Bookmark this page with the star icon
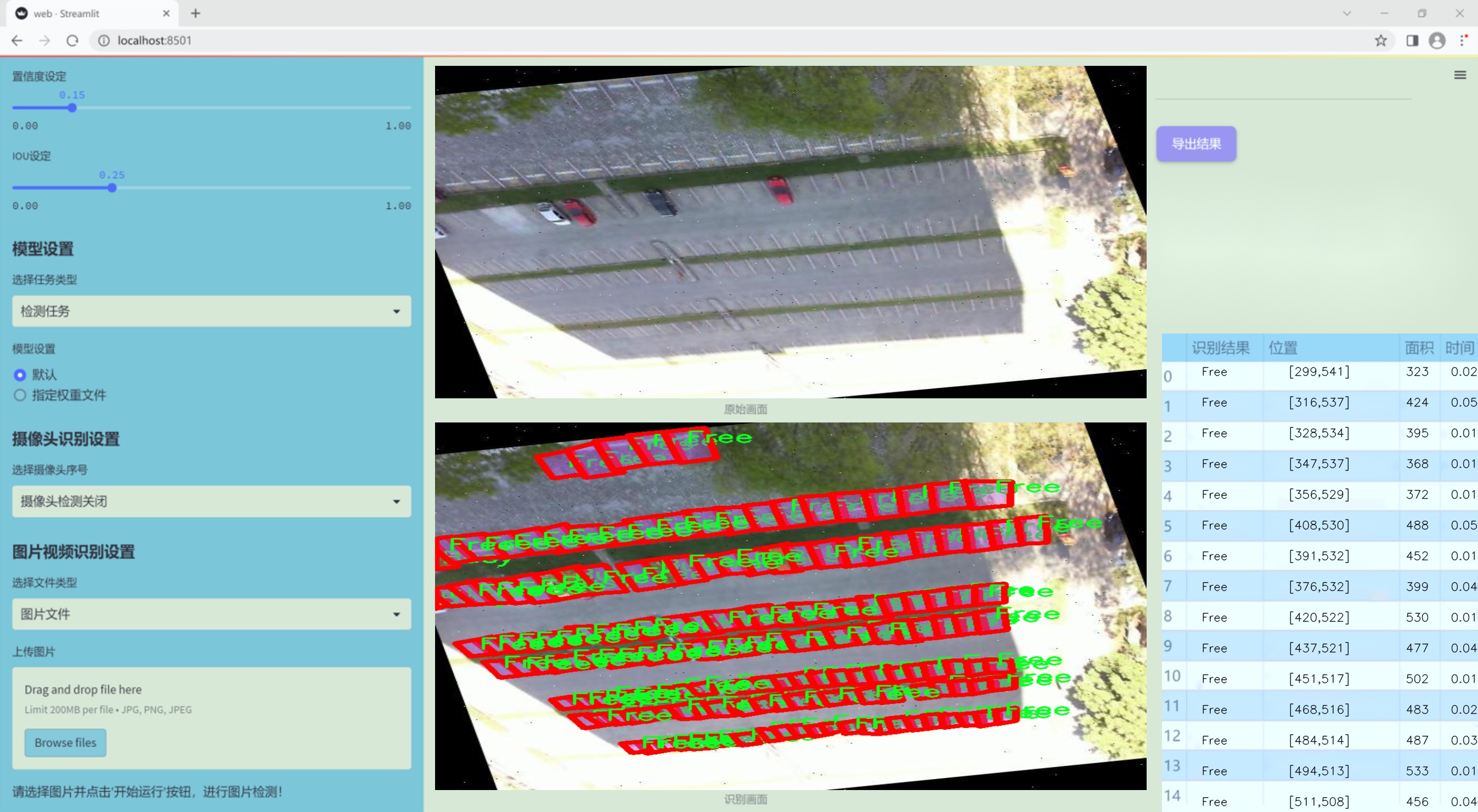This screenshot has width=1478, height=812. (1380, 41)
